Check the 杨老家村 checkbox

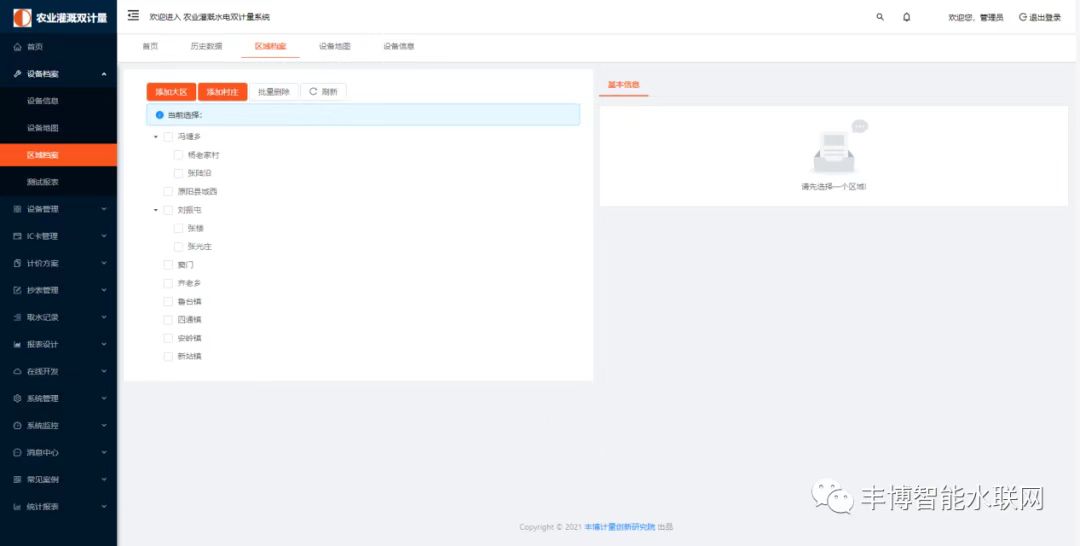click(178, 155)
